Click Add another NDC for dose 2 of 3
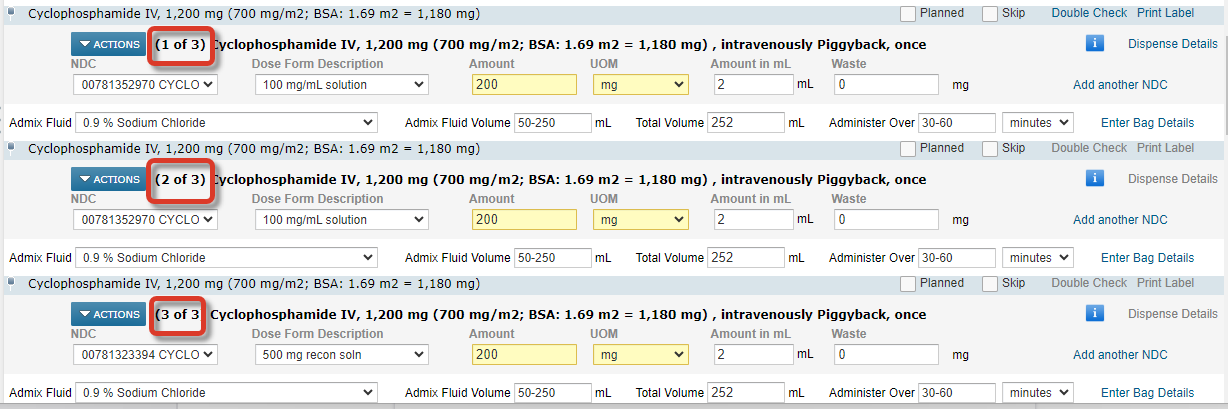Screen dimensions: 1228x409 (1120, 220)
